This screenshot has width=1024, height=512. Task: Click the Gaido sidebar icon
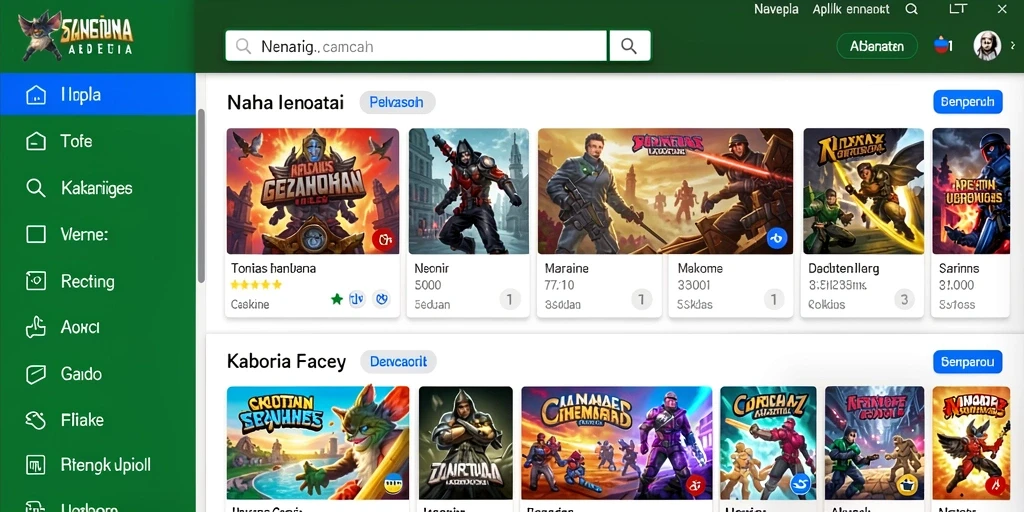(x=36, y=374)
